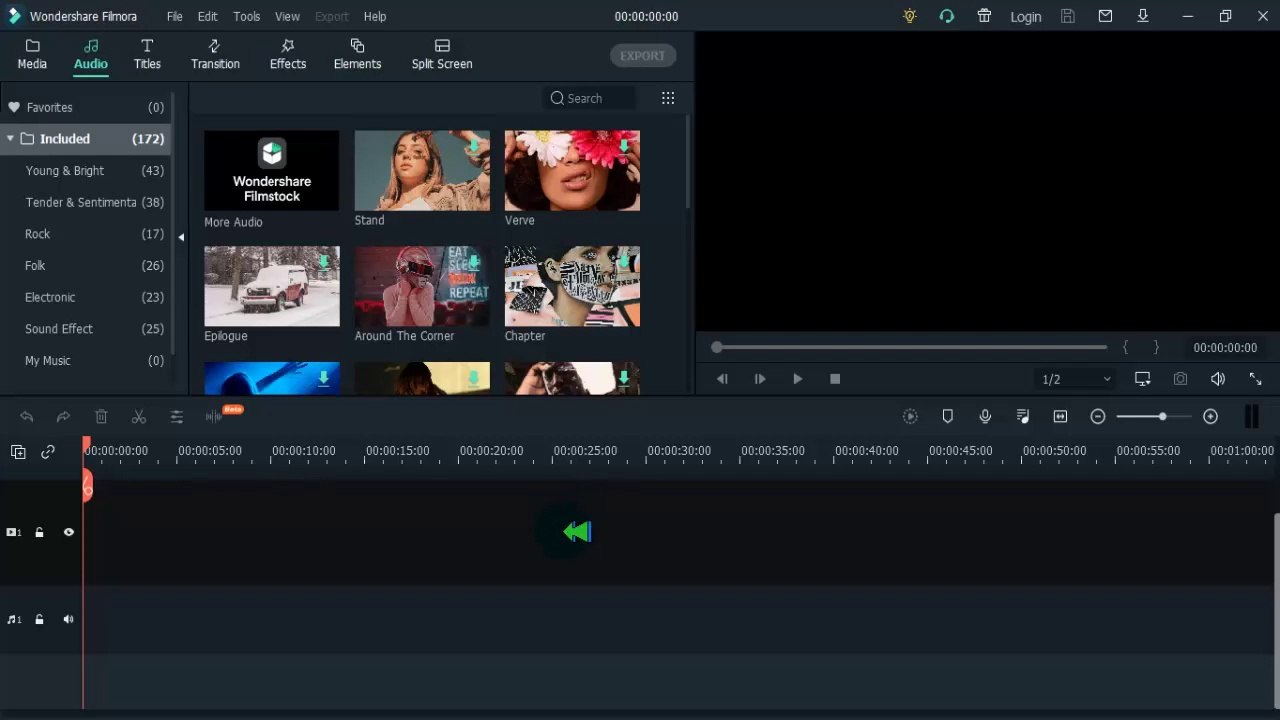This screenshot has height=720, width=1280.
Task: Select the Stand audio thumbnail
Action: (x=422, y=170)
